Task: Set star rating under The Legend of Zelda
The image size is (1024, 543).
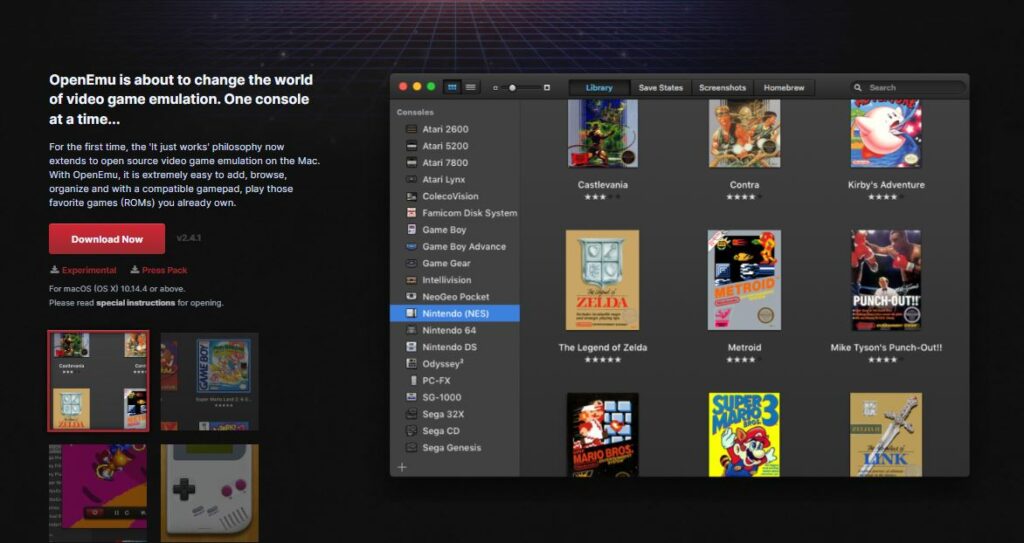Action: [603, 359]
